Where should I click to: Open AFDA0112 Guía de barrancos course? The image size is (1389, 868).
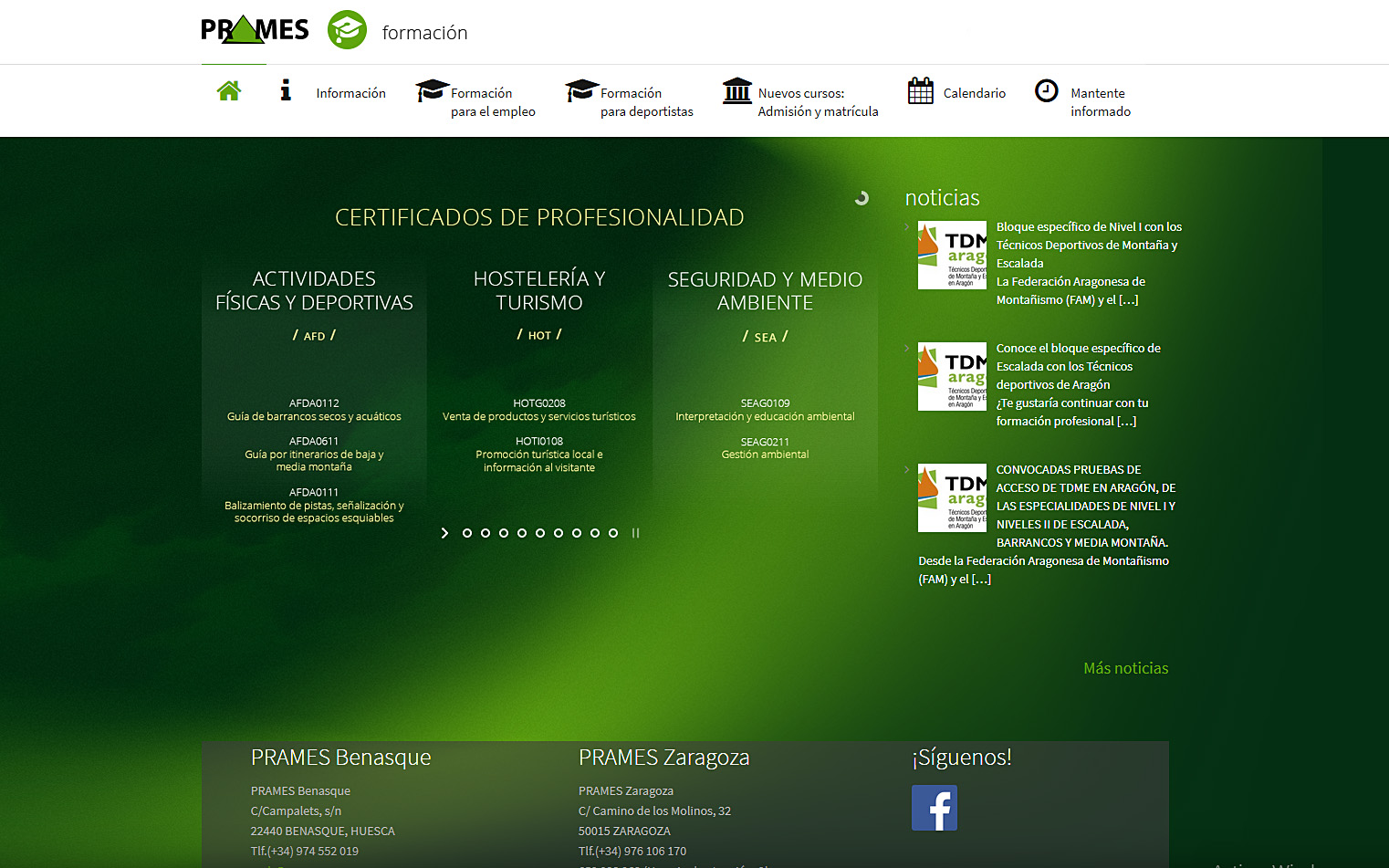point(314,410)
